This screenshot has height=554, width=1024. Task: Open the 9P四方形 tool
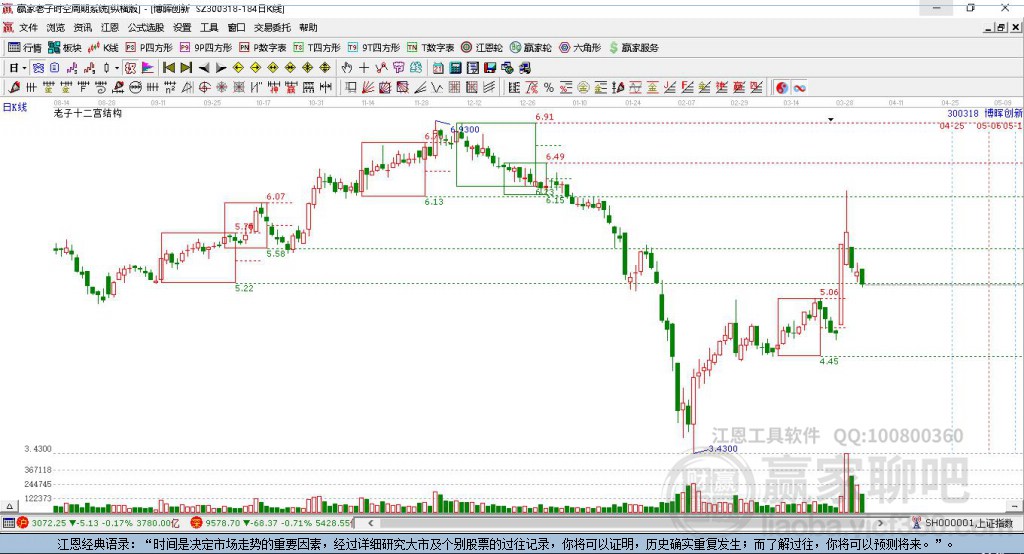[x=205, y=48]
